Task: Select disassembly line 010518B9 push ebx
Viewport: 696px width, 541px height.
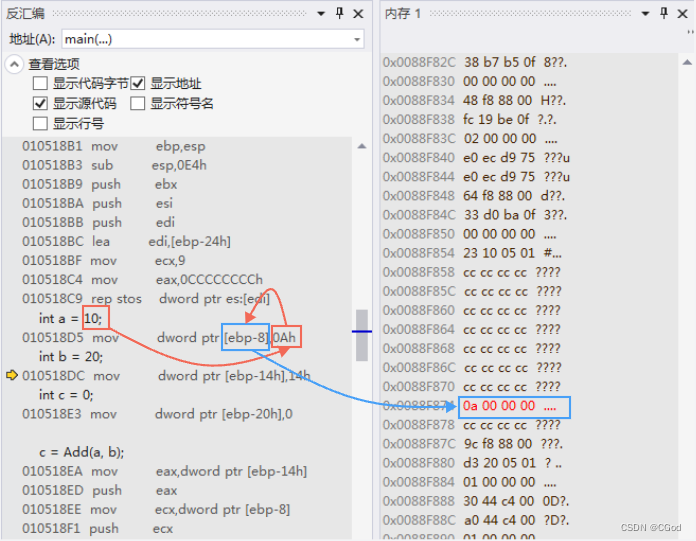Action: [x=100, y=184]
